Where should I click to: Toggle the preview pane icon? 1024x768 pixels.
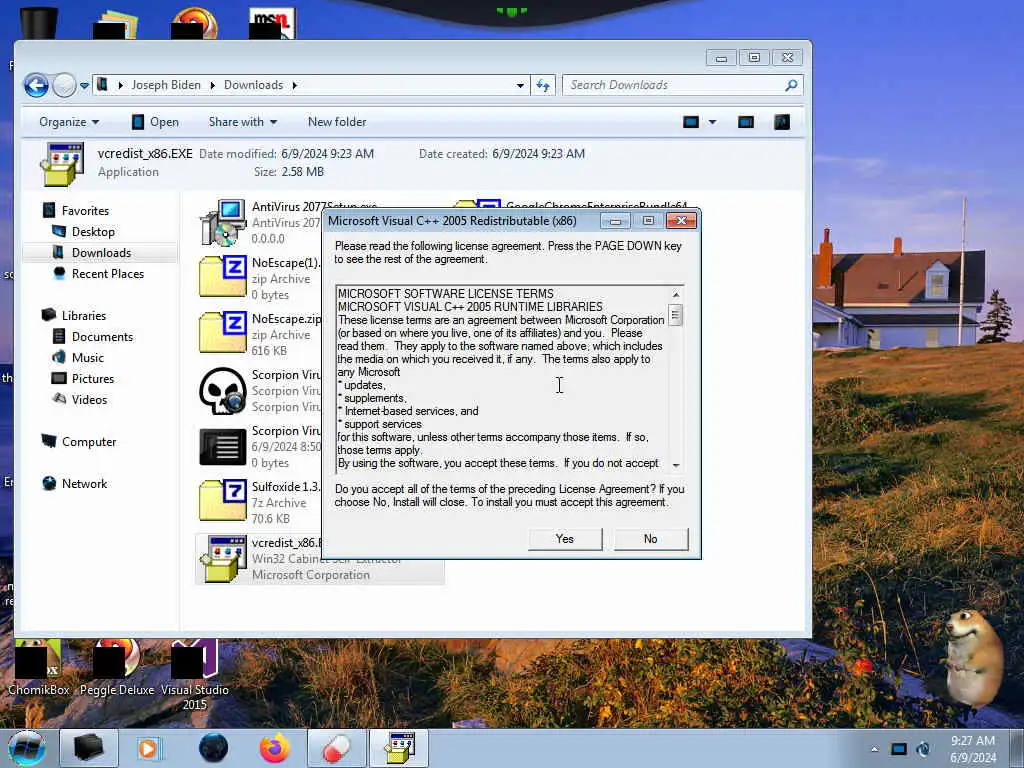coord(746,122)
